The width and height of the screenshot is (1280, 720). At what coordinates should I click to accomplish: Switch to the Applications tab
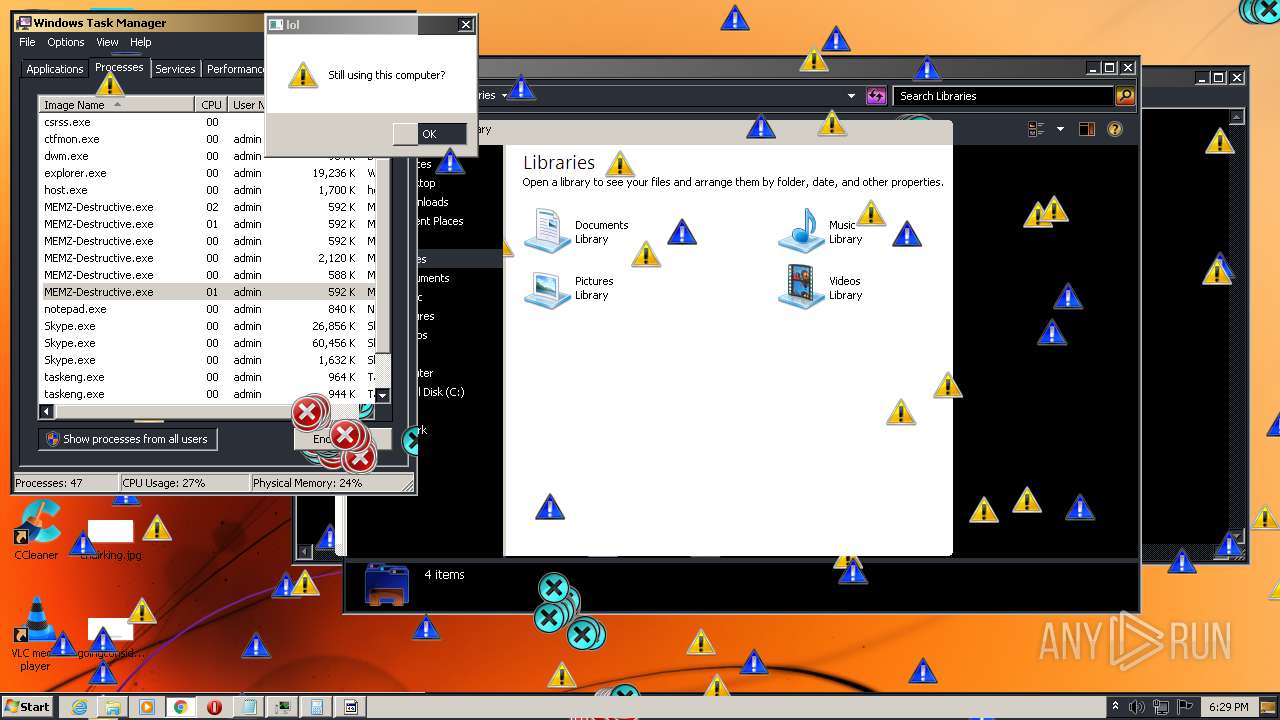tap(54, 69)
